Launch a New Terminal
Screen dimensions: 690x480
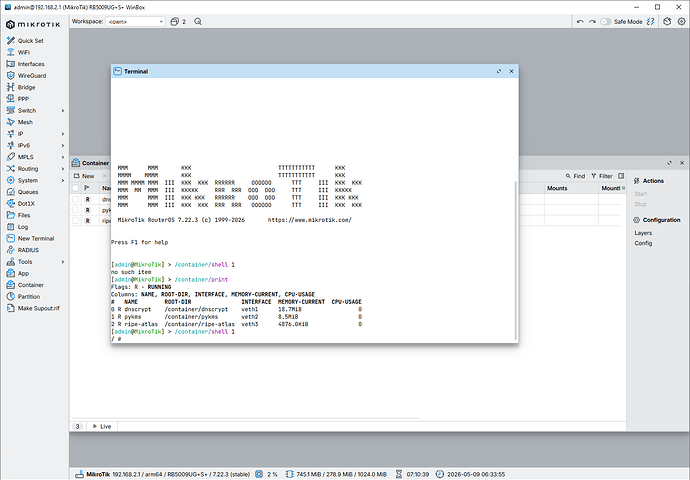[x=30, y=238]
